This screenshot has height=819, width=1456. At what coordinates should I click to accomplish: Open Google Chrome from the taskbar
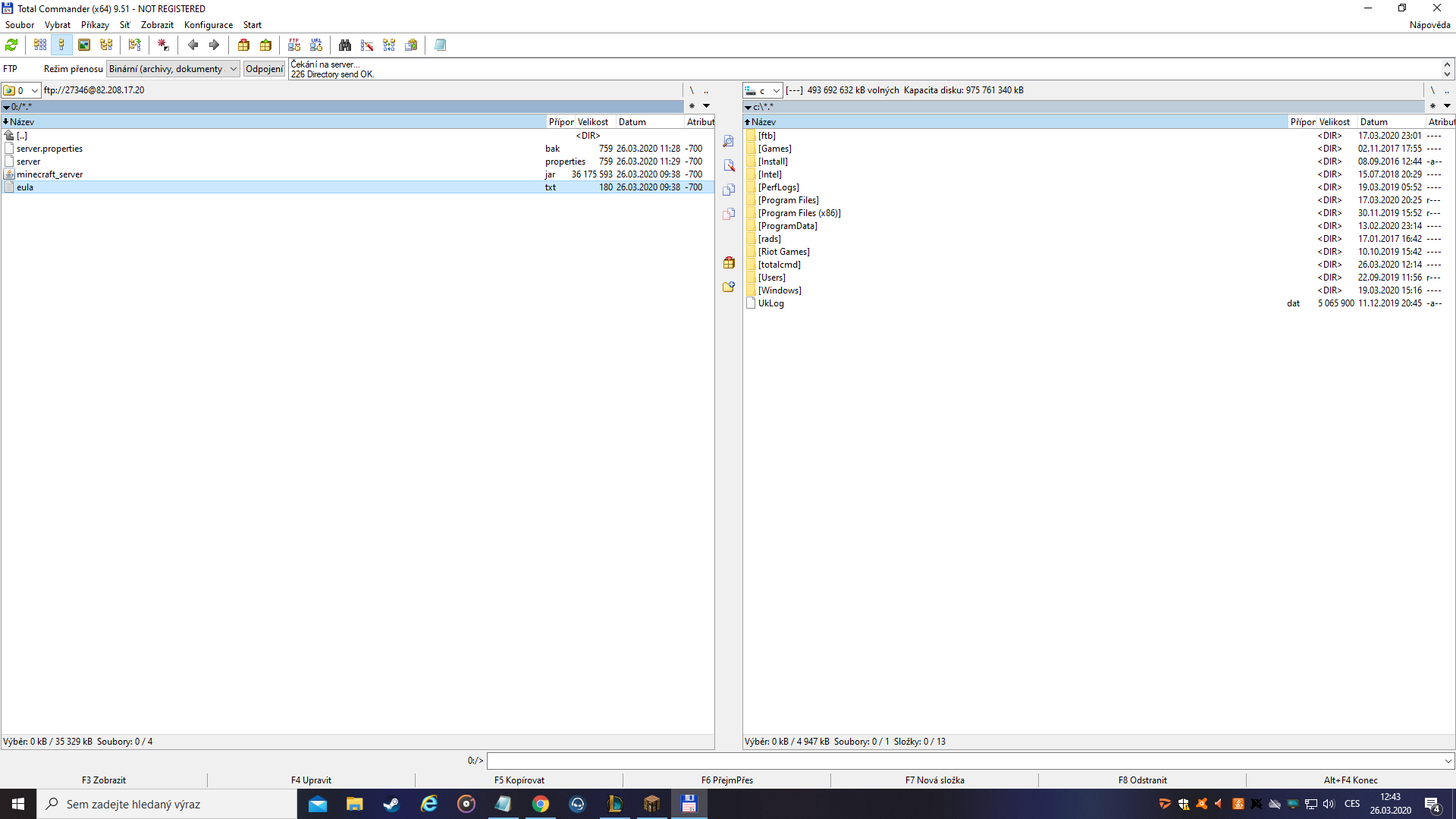tap(541, 804)
